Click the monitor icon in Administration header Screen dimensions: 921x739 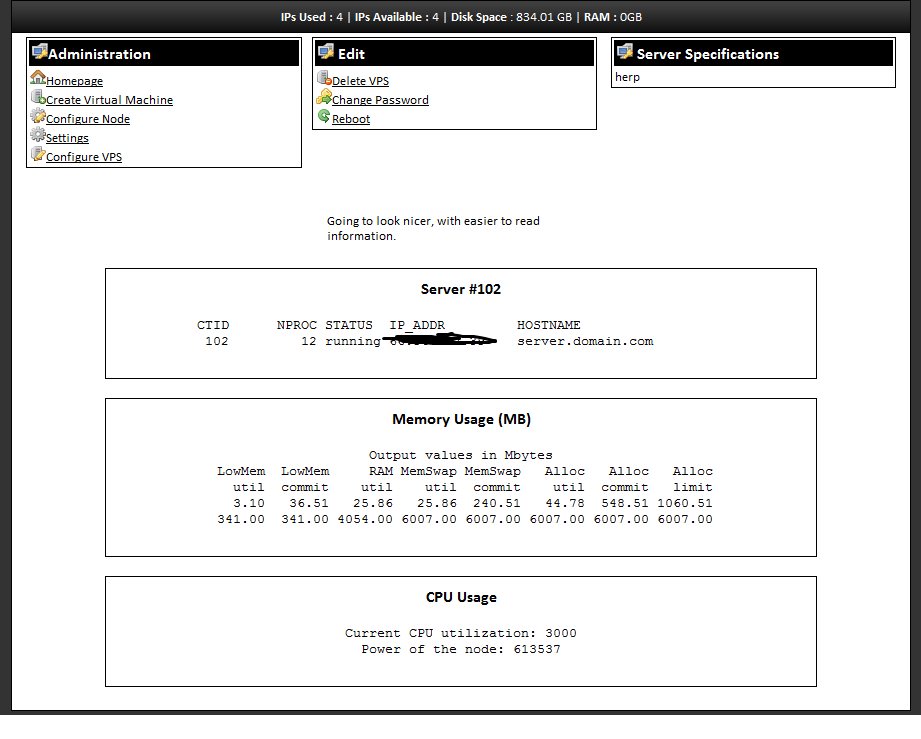point(39,52)
